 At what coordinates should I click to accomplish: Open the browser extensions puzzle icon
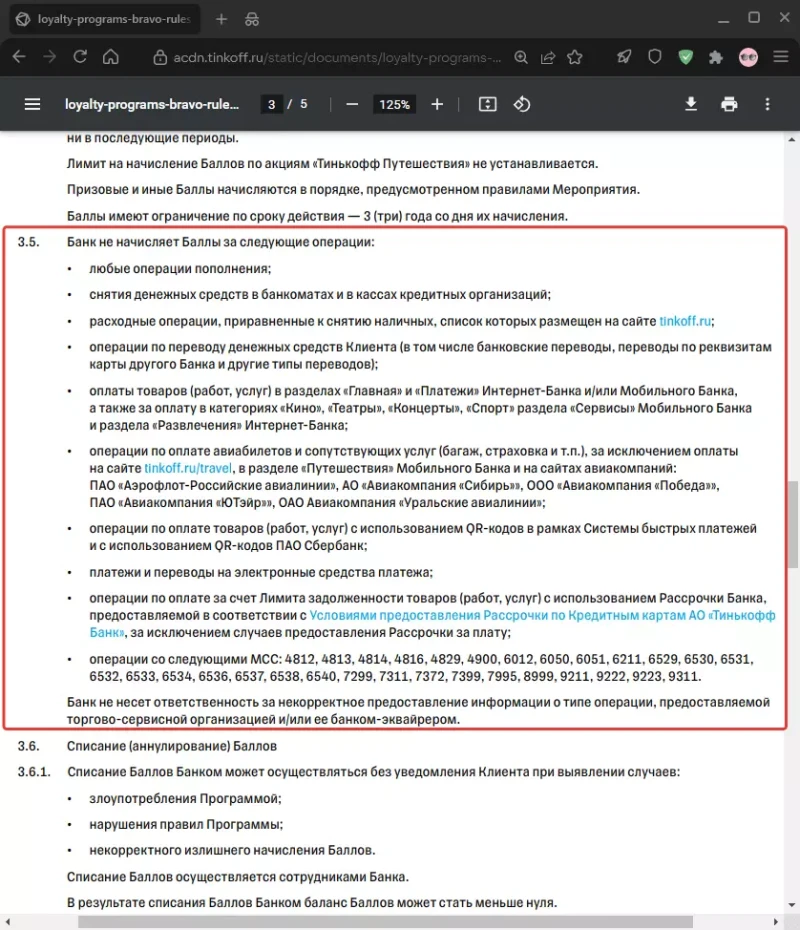[716, 57]
